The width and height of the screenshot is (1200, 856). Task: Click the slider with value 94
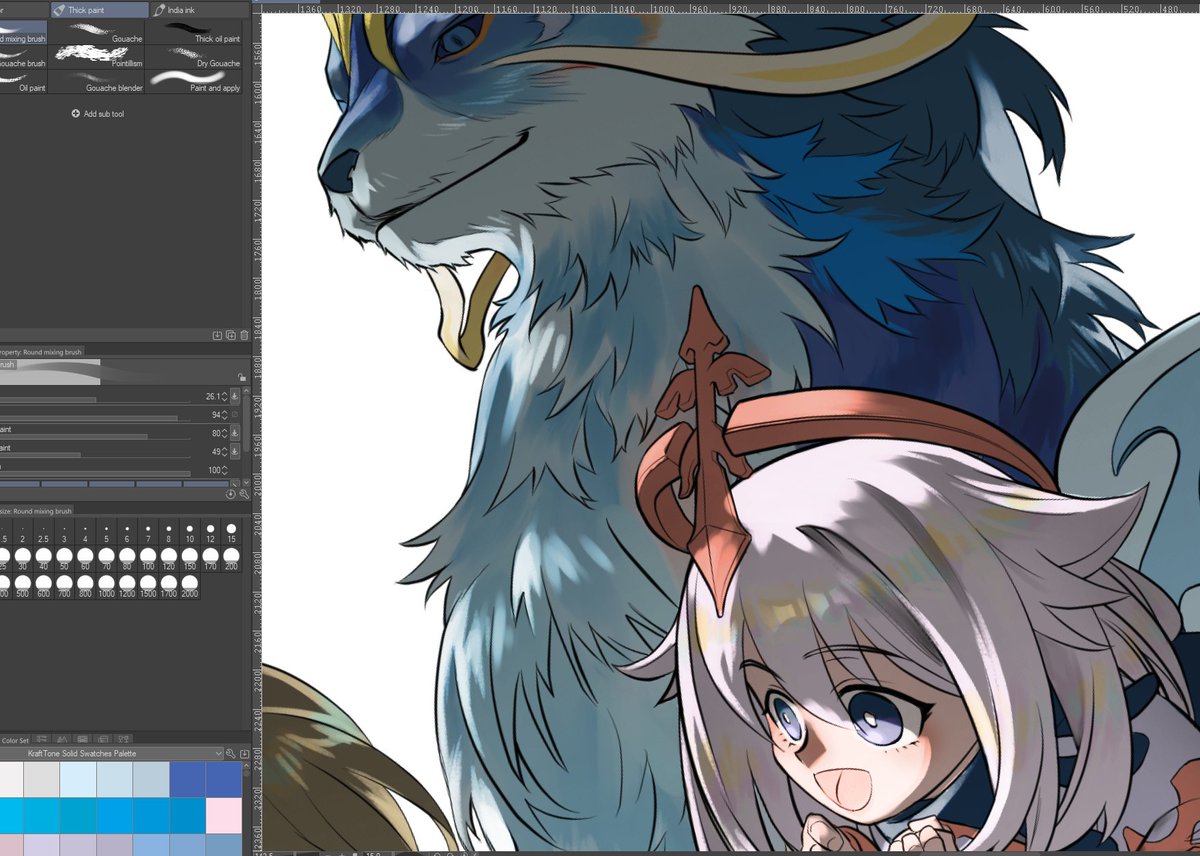tap(95, 418)
